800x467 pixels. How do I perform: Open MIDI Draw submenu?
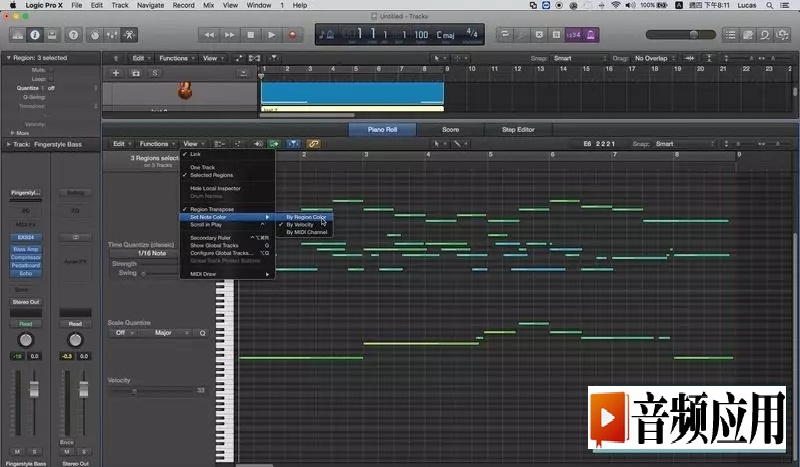pos(228,274)
